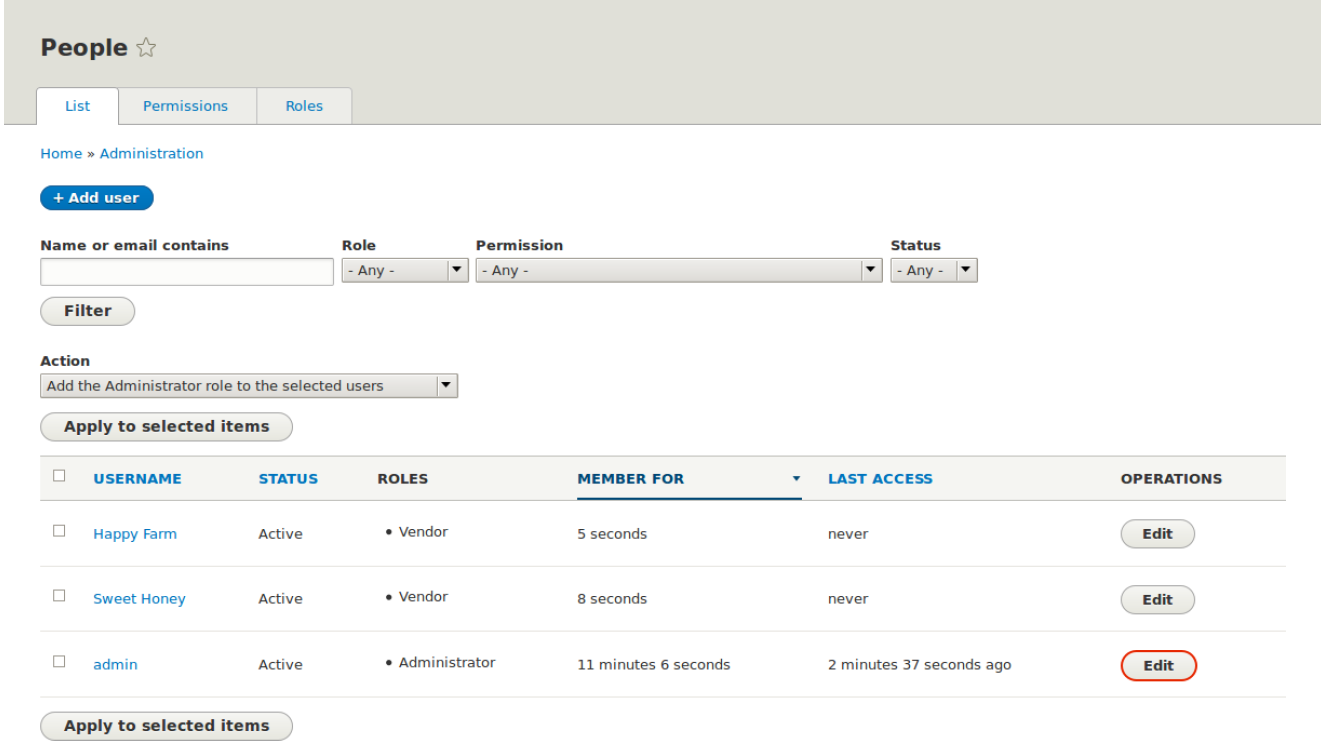Switch to the Permissions tab
The width and height of the screenshot is (1321, 742).
186,105
